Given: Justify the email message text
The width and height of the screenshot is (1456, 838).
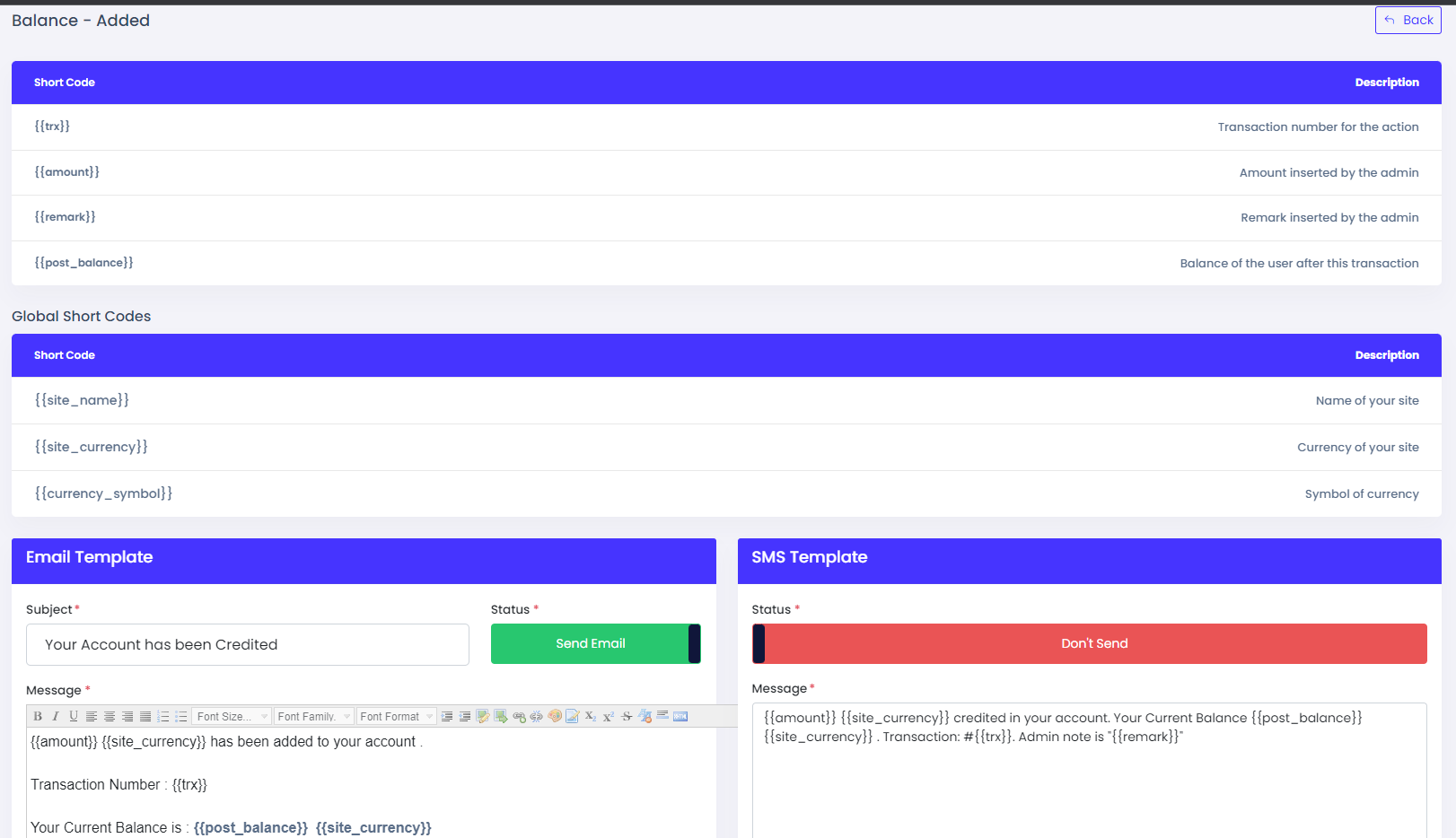Looking at the screenshot, I should [145, 716].
